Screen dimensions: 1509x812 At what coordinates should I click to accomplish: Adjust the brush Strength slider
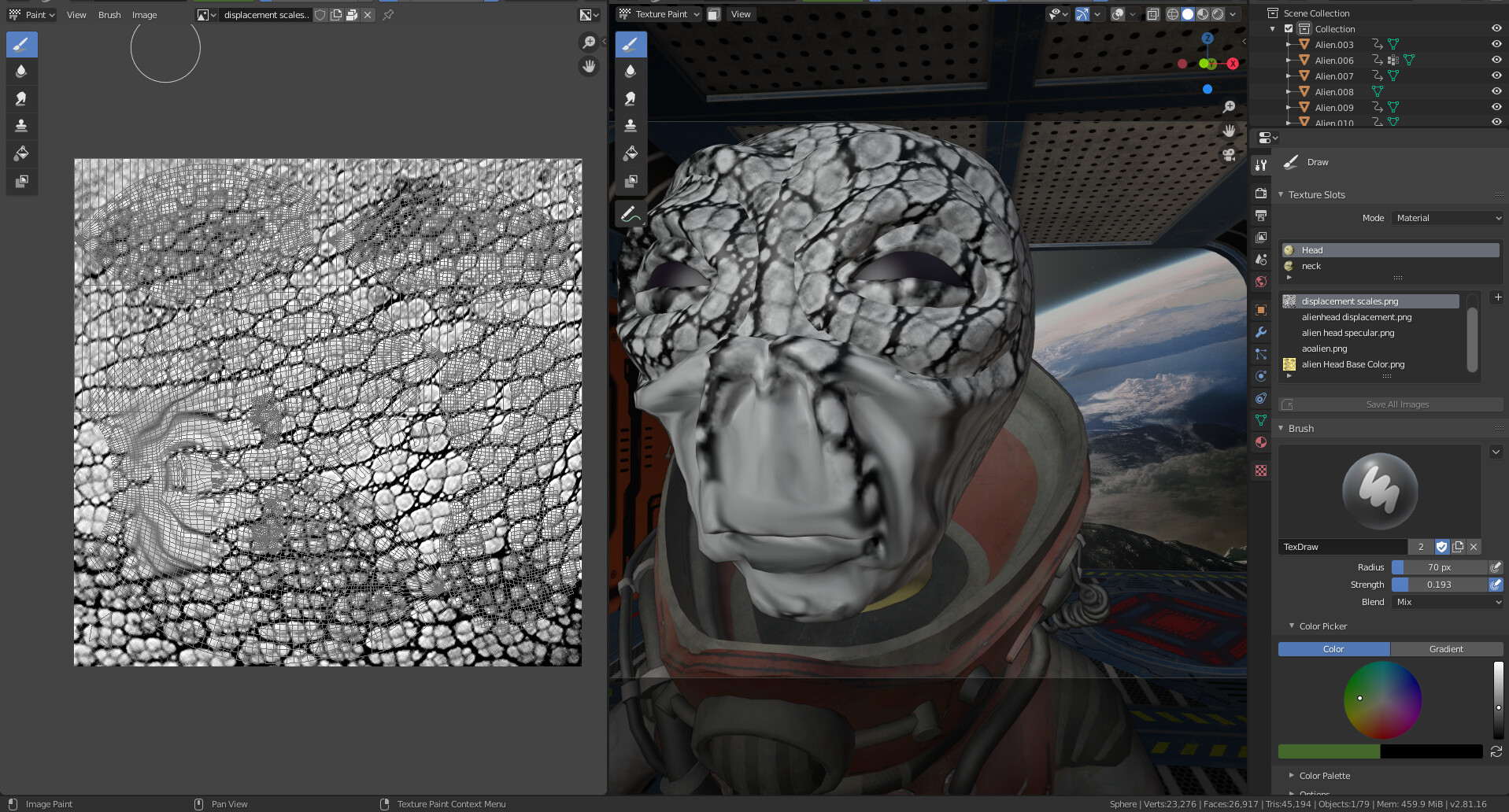pos(1438,585)
